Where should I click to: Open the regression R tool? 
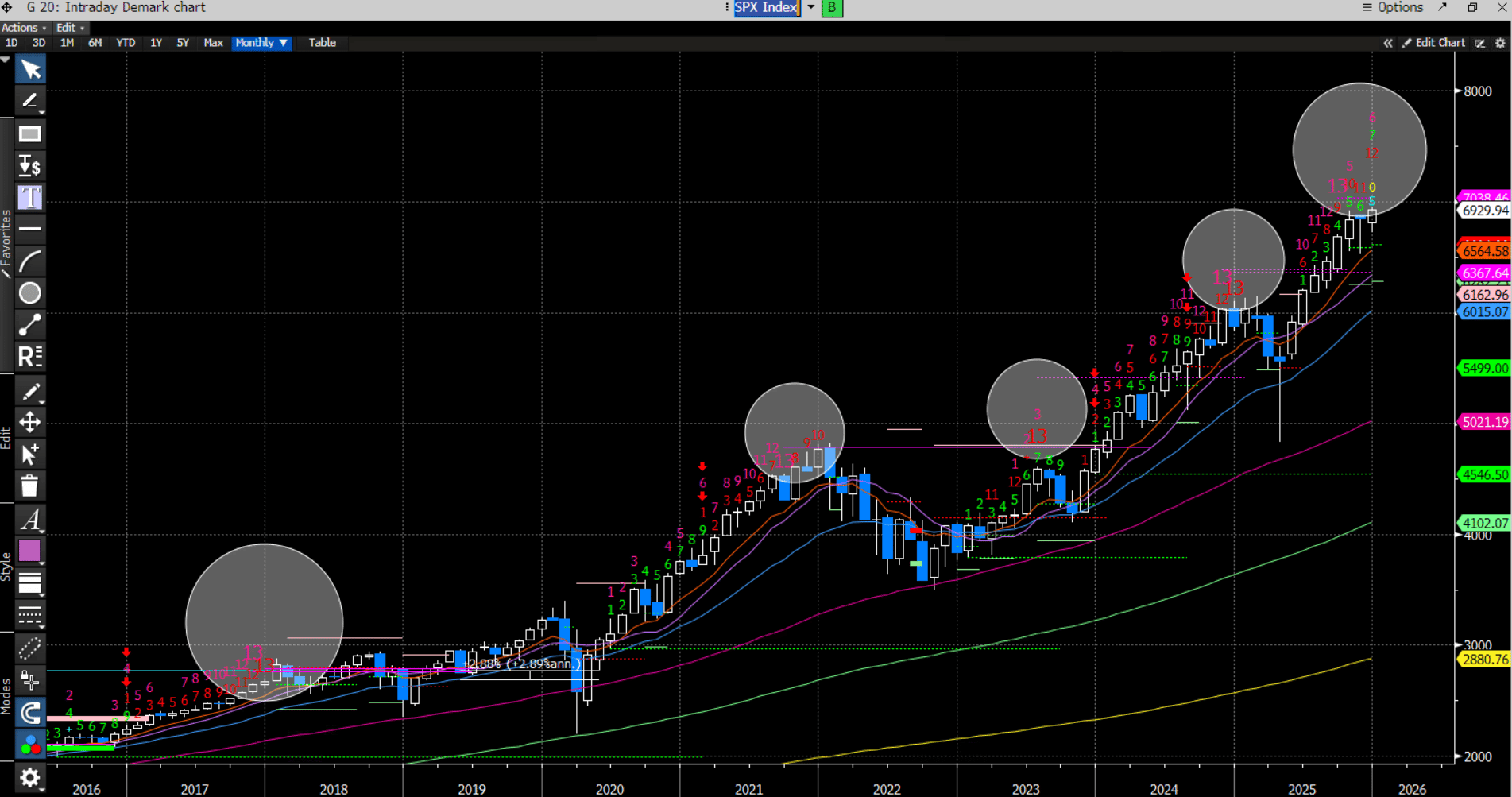pyautogui.click(x=30, y=357)
